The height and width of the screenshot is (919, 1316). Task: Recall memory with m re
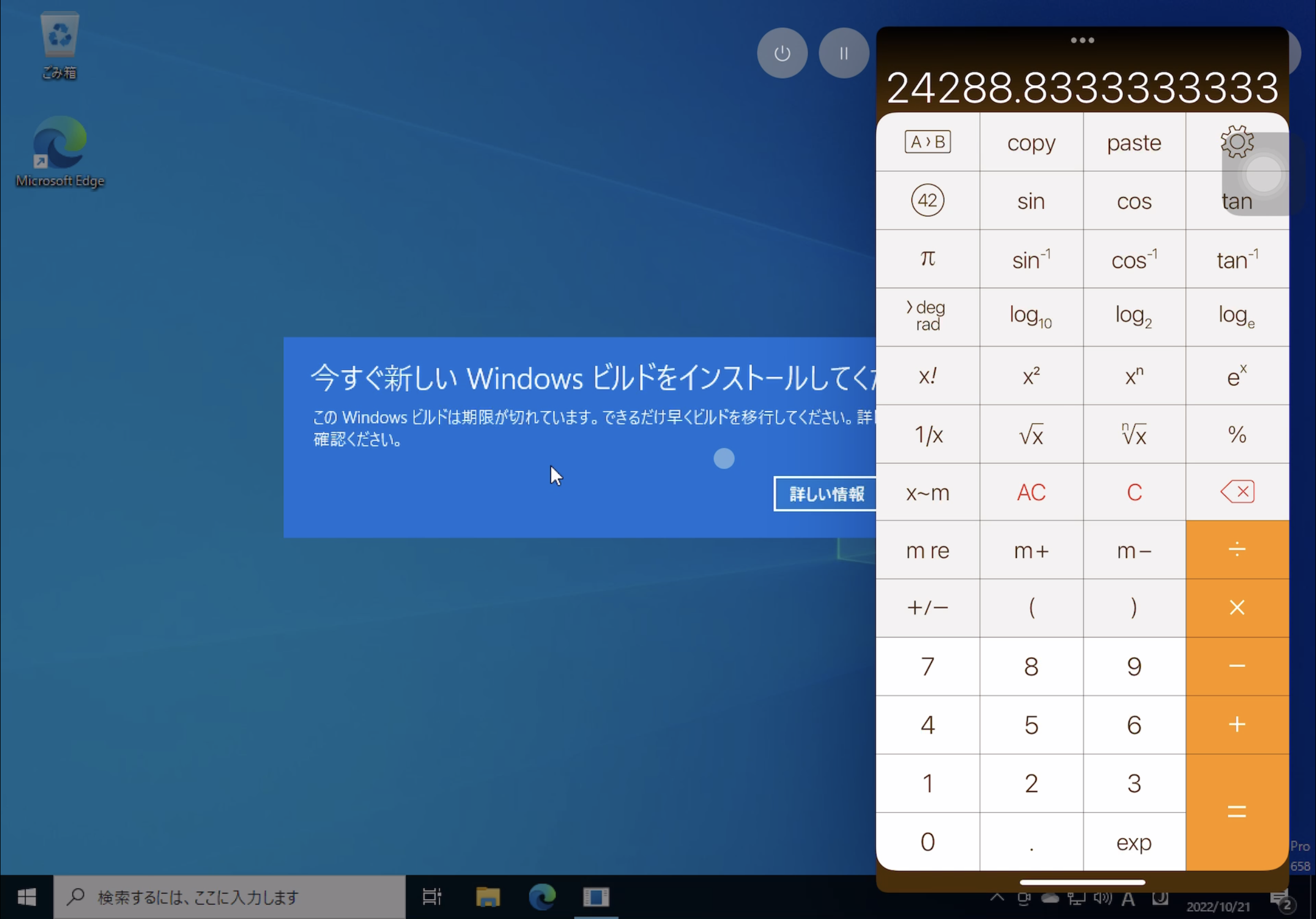(927, 549)
